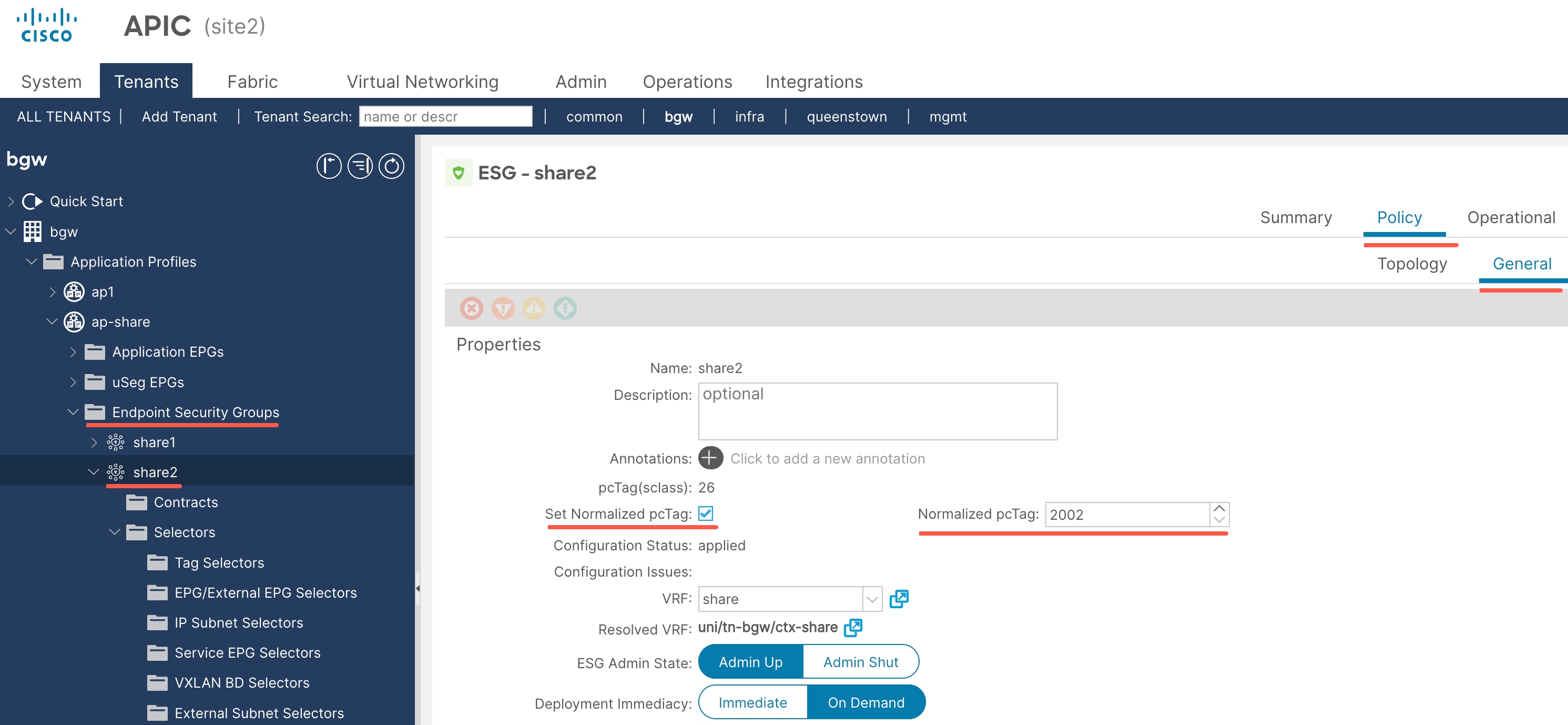
Task: Collapse the bgw tenant node
Action: pos(11,231)
